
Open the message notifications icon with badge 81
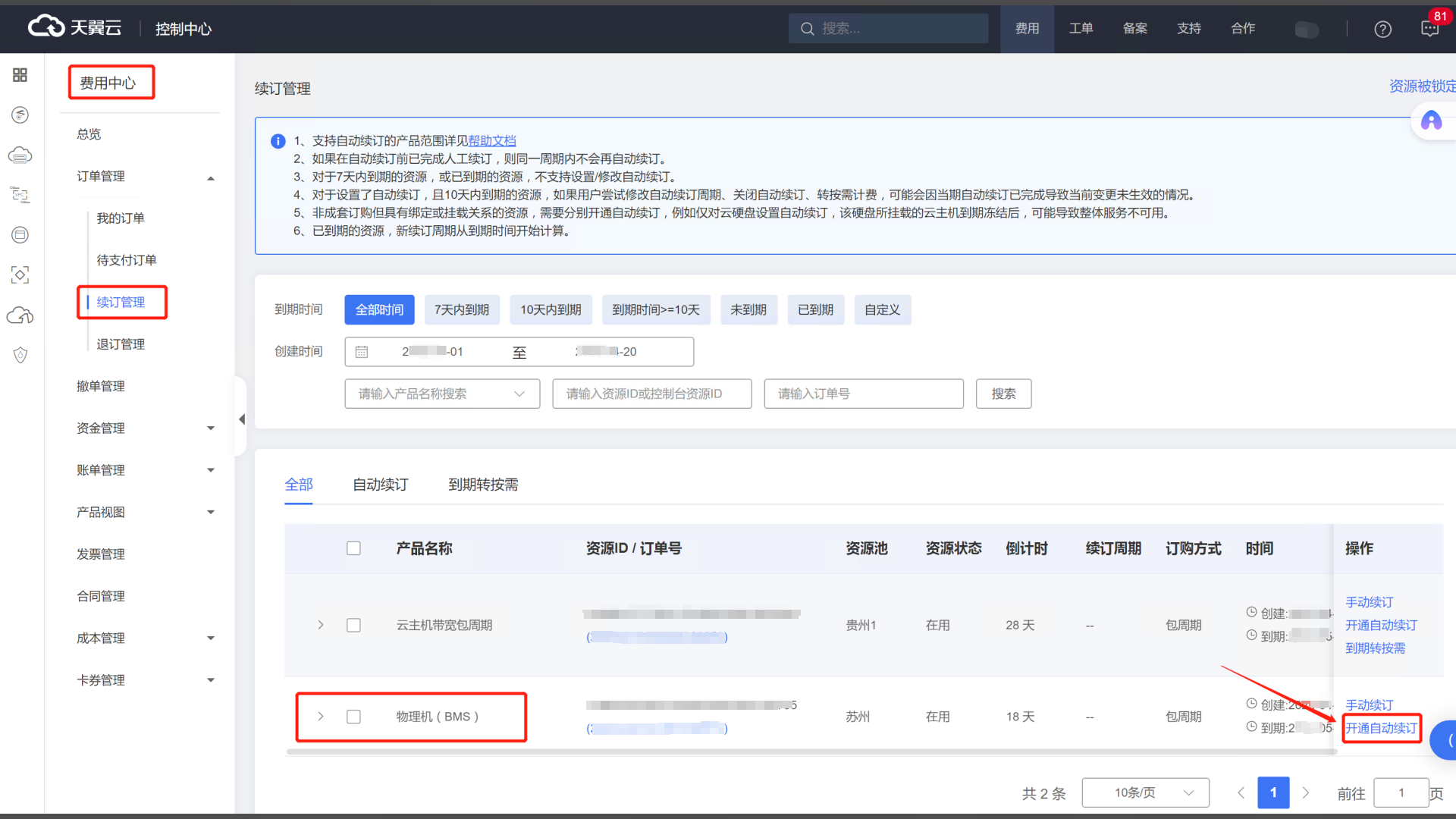click(1430, 29)
